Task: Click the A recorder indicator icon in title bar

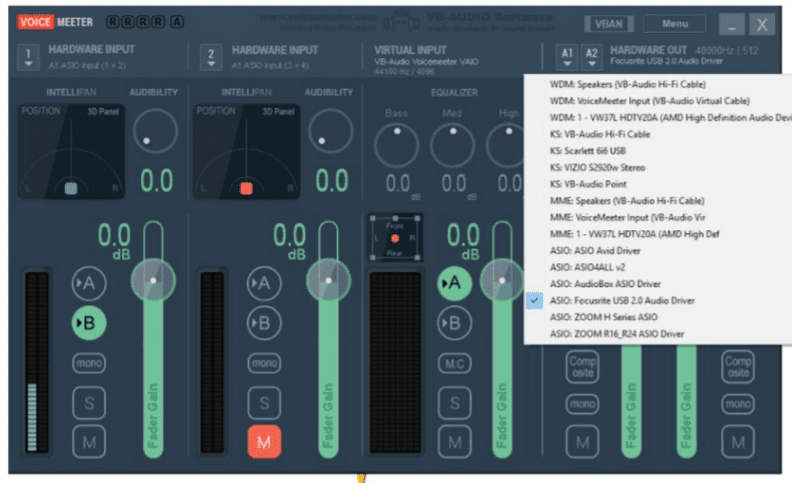Action: [177, 22]
